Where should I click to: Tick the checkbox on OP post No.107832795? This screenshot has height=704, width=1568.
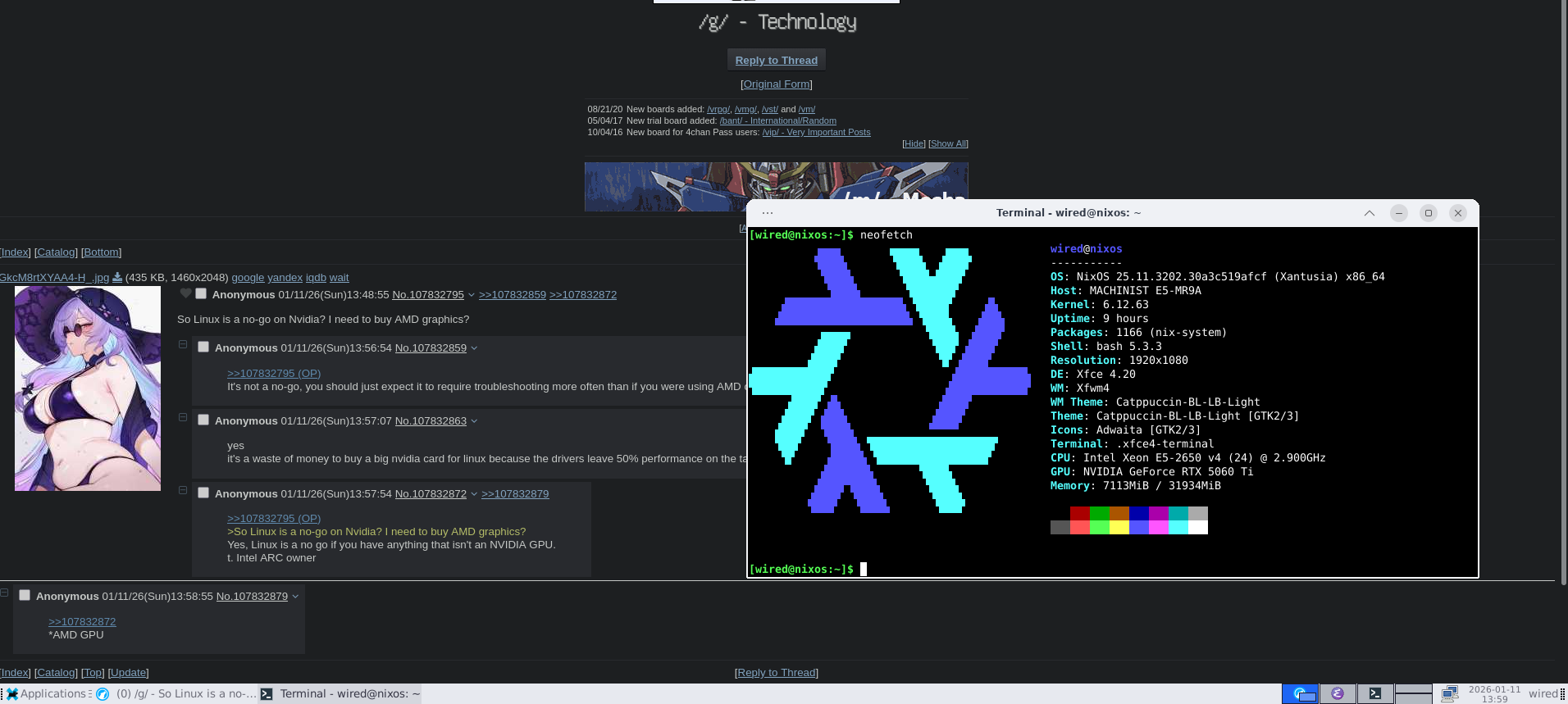pos(201,293)
